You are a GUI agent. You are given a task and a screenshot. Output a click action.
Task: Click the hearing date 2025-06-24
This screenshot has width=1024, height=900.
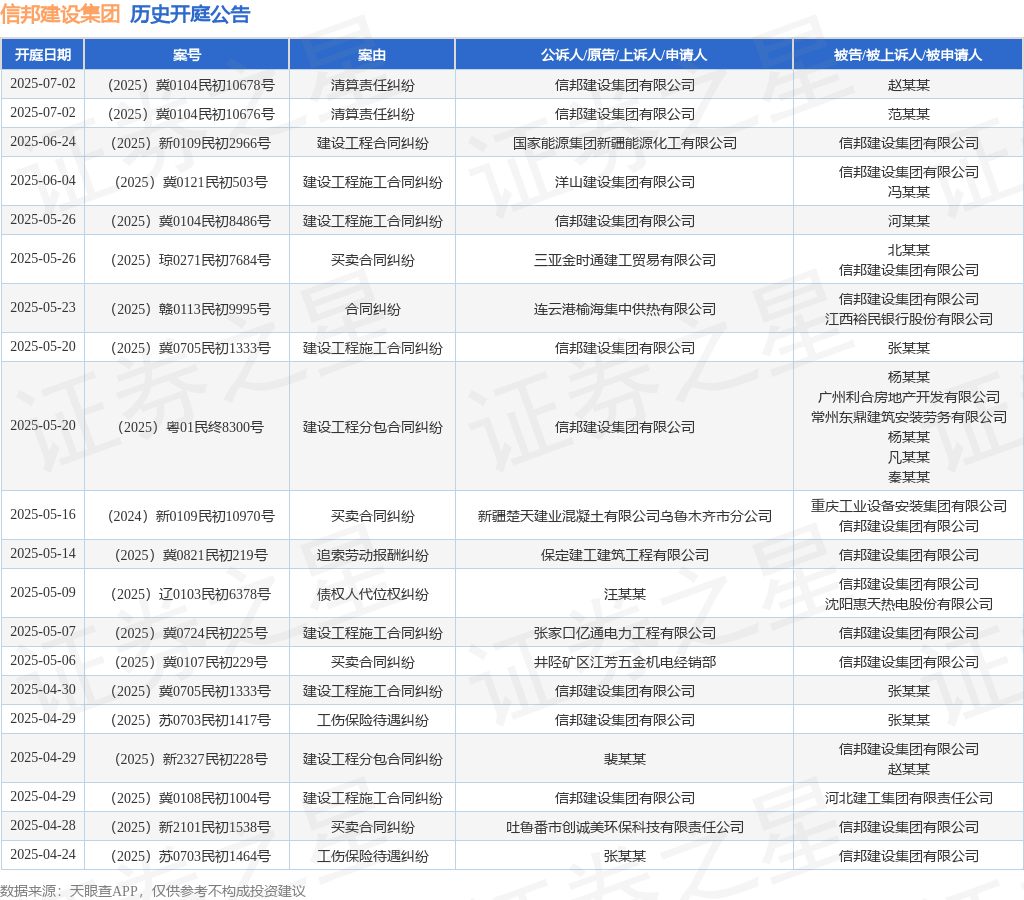coord(43,142)
